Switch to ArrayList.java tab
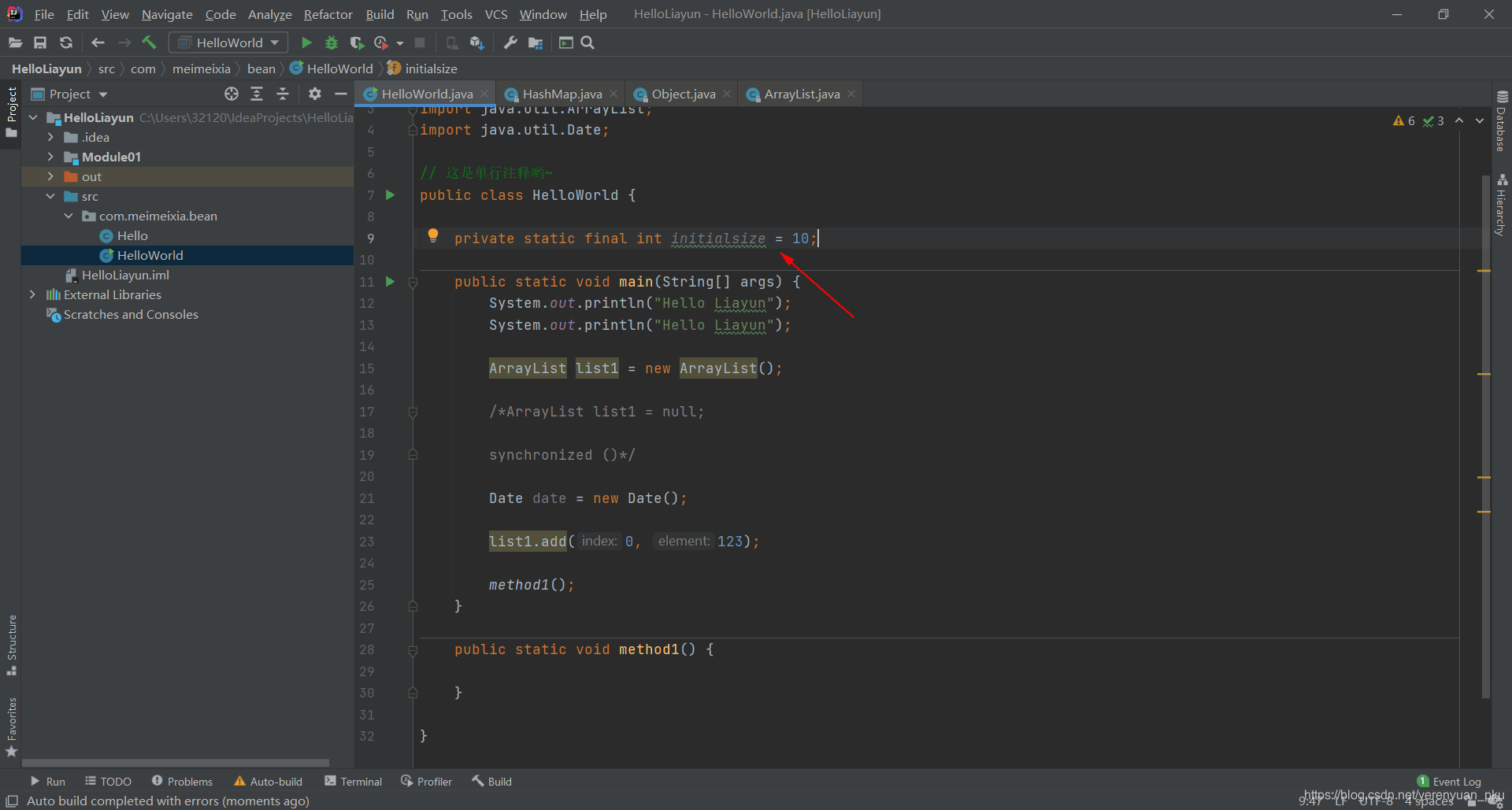Viewport: 1512px width, 810px height. 802,94
